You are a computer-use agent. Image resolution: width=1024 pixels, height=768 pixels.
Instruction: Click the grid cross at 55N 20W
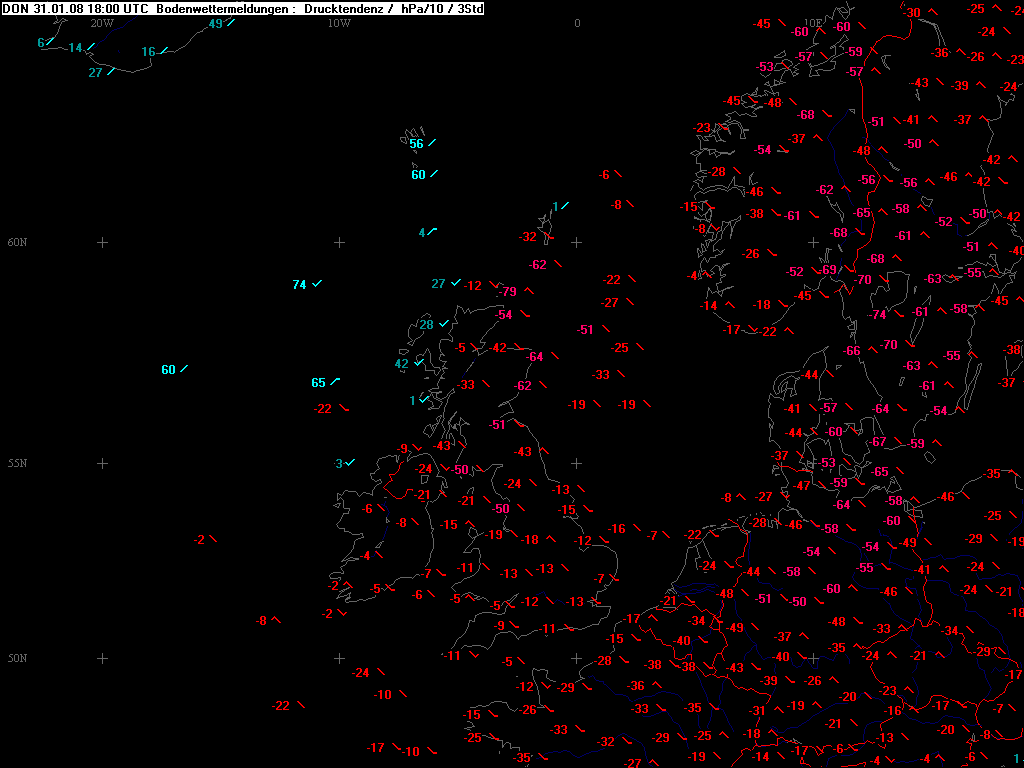(x=102, y=463)
